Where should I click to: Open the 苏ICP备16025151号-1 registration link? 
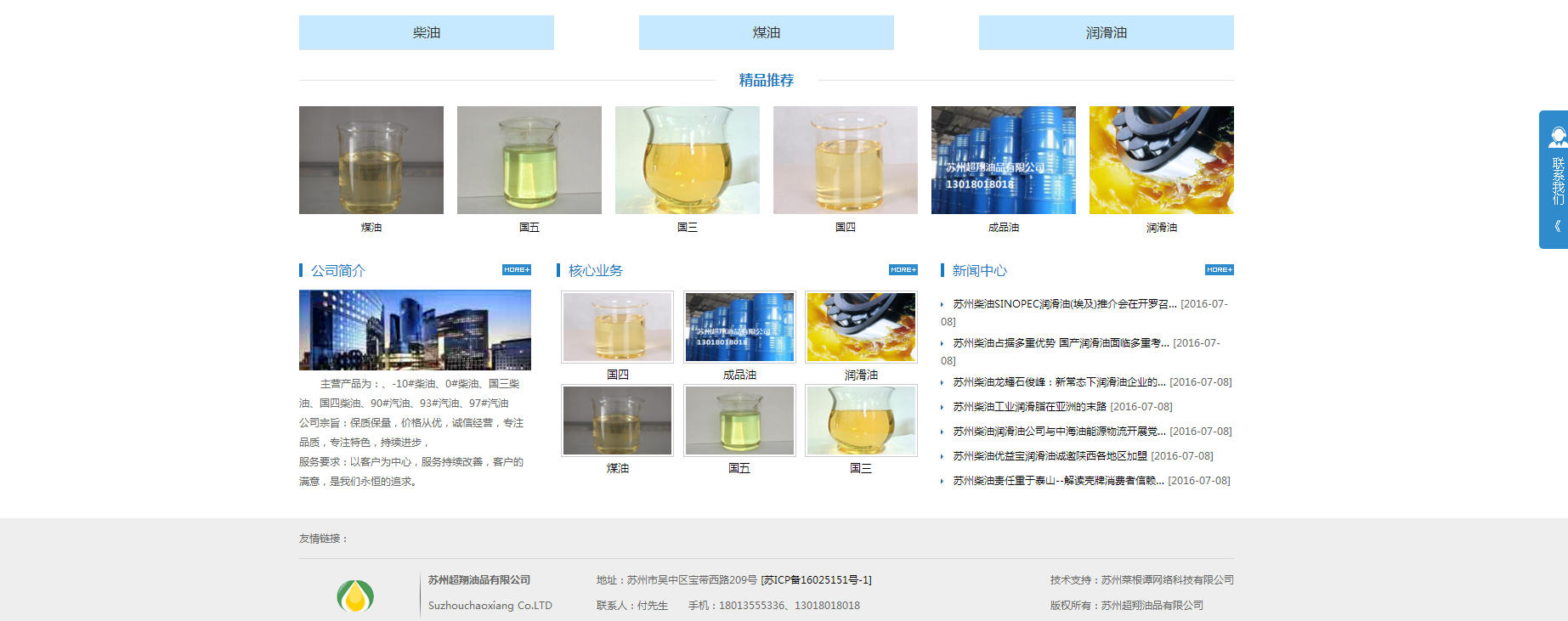pyautogui.click(x=817, y=580)
